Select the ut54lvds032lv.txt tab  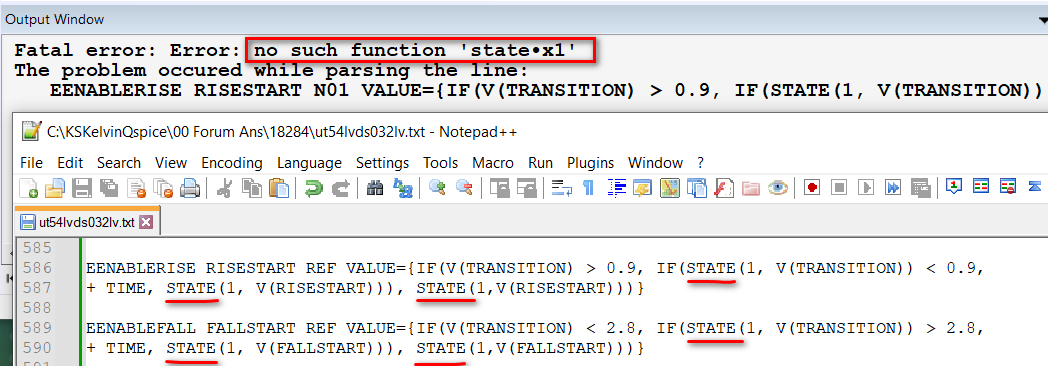tap(78, 222)
